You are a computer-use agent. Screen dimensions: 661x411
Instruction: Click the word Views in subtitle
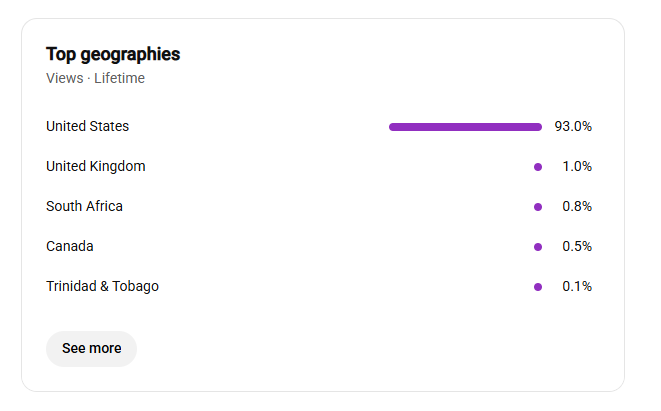coord(64,78)
